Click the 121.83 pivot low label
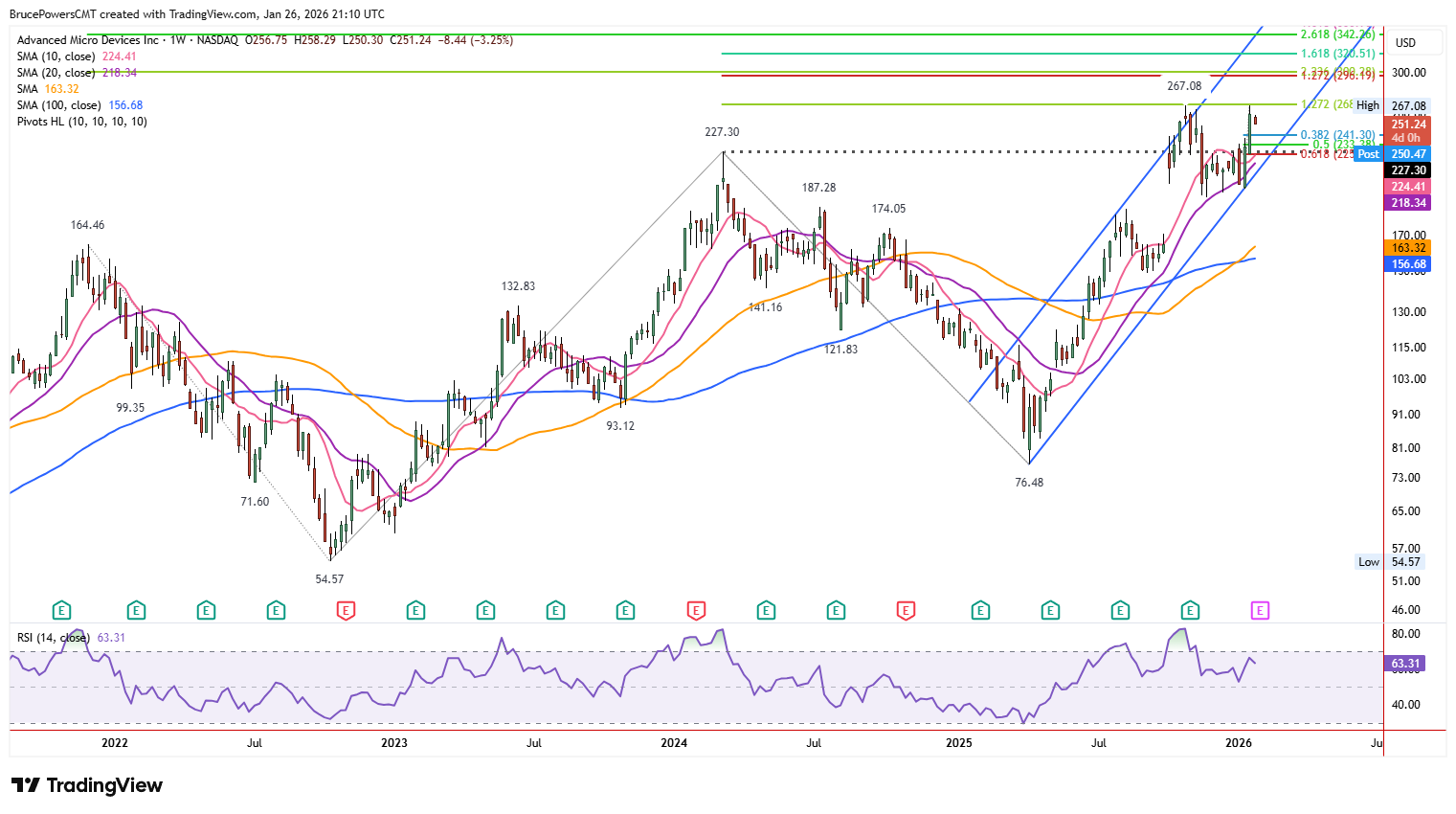1456x814 pixels. [x=840, y=350]
